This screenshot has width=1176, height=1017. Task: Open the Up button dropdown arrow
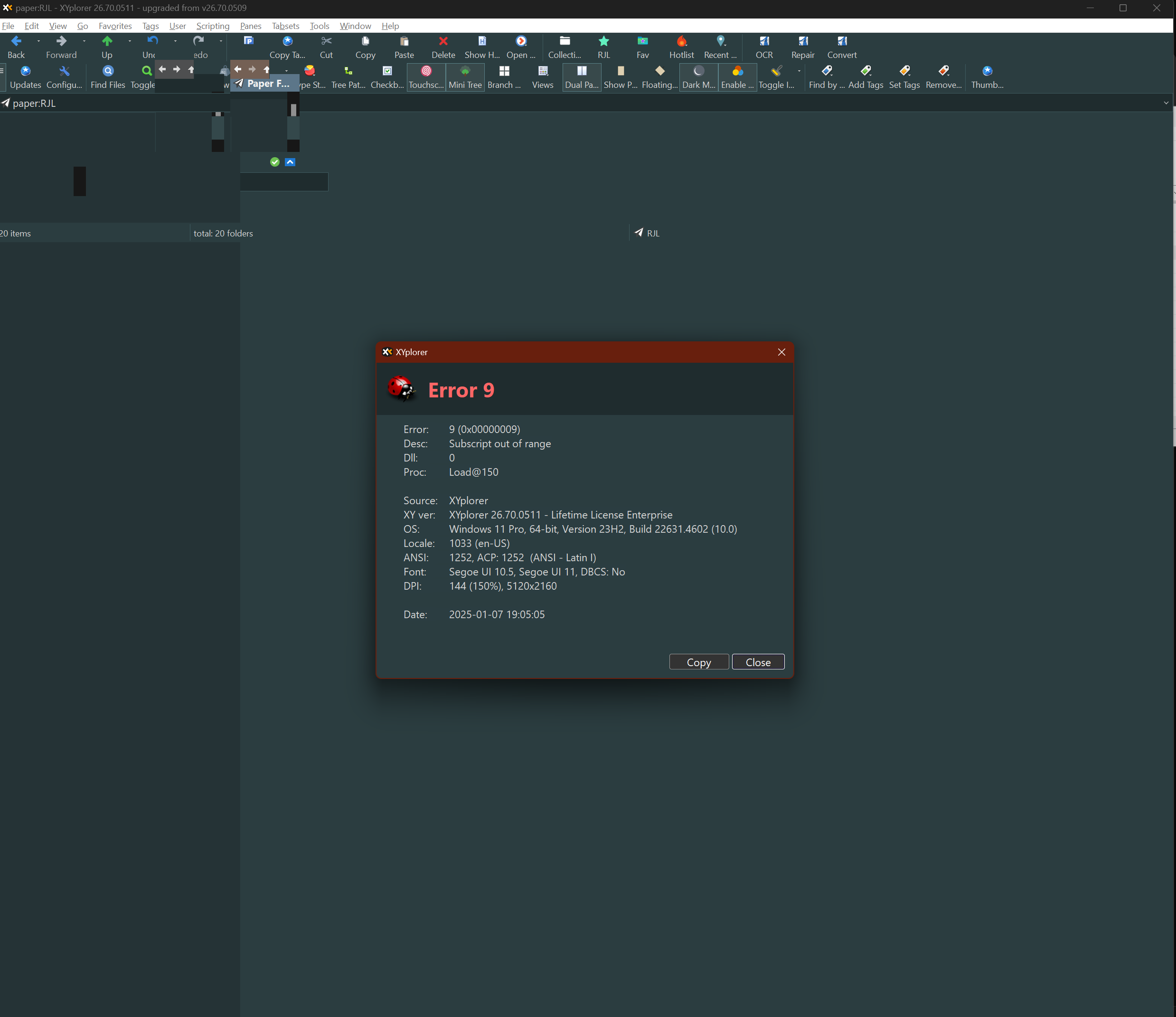130,41
